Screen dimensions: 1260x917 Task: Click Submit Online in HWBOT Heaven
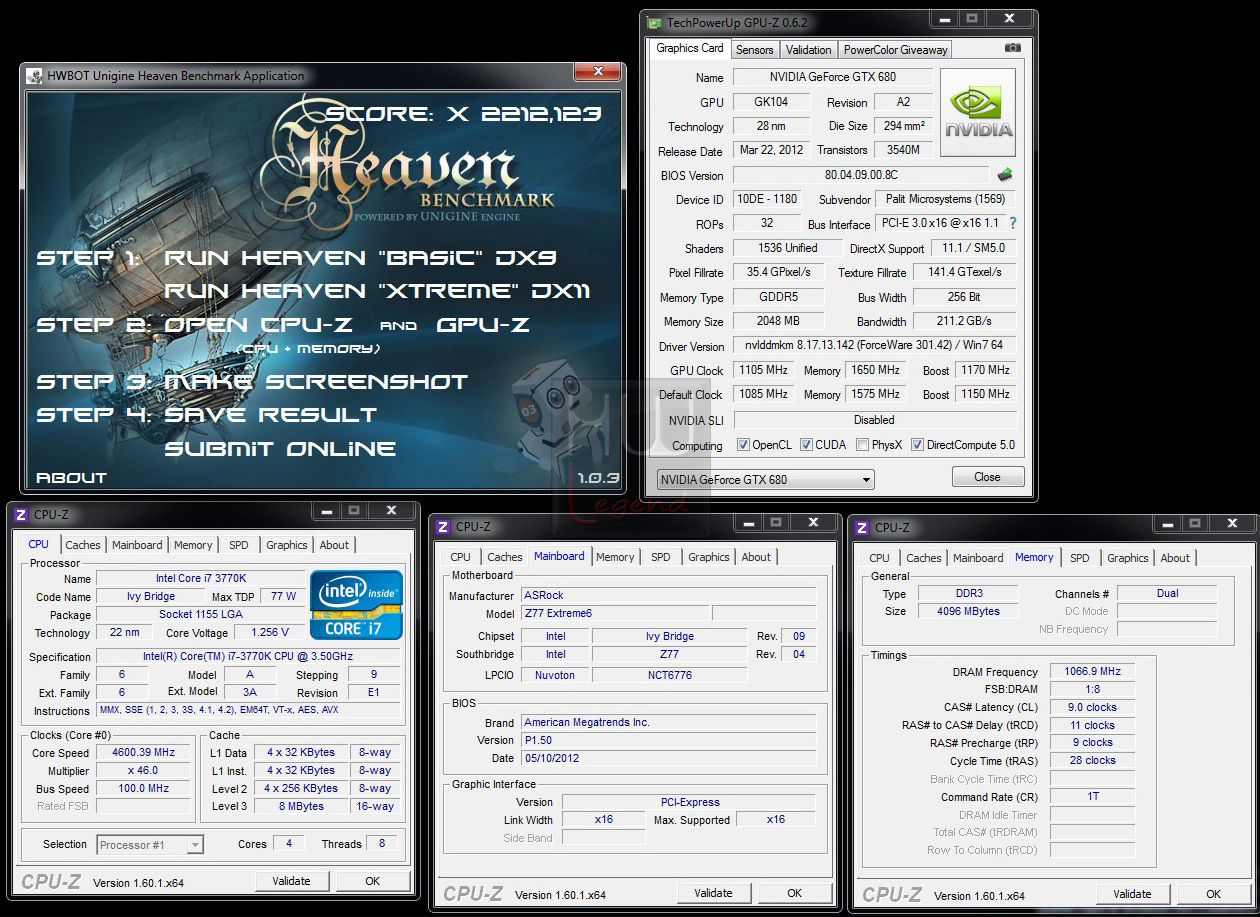[x=280, y=449]
